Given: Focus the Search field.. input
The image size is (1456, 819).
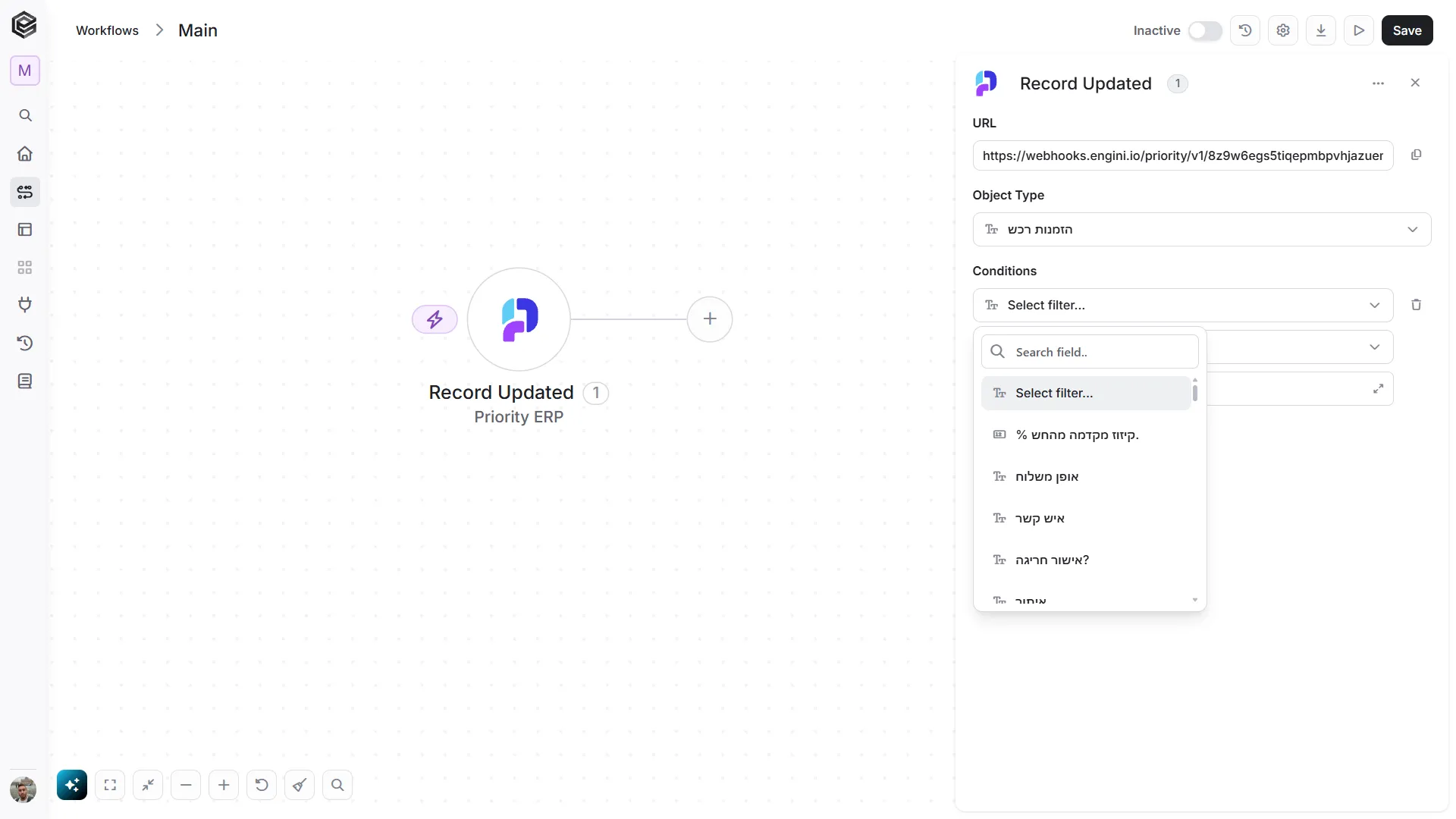Looking at the screenshot, I should tap(1090, 352).
